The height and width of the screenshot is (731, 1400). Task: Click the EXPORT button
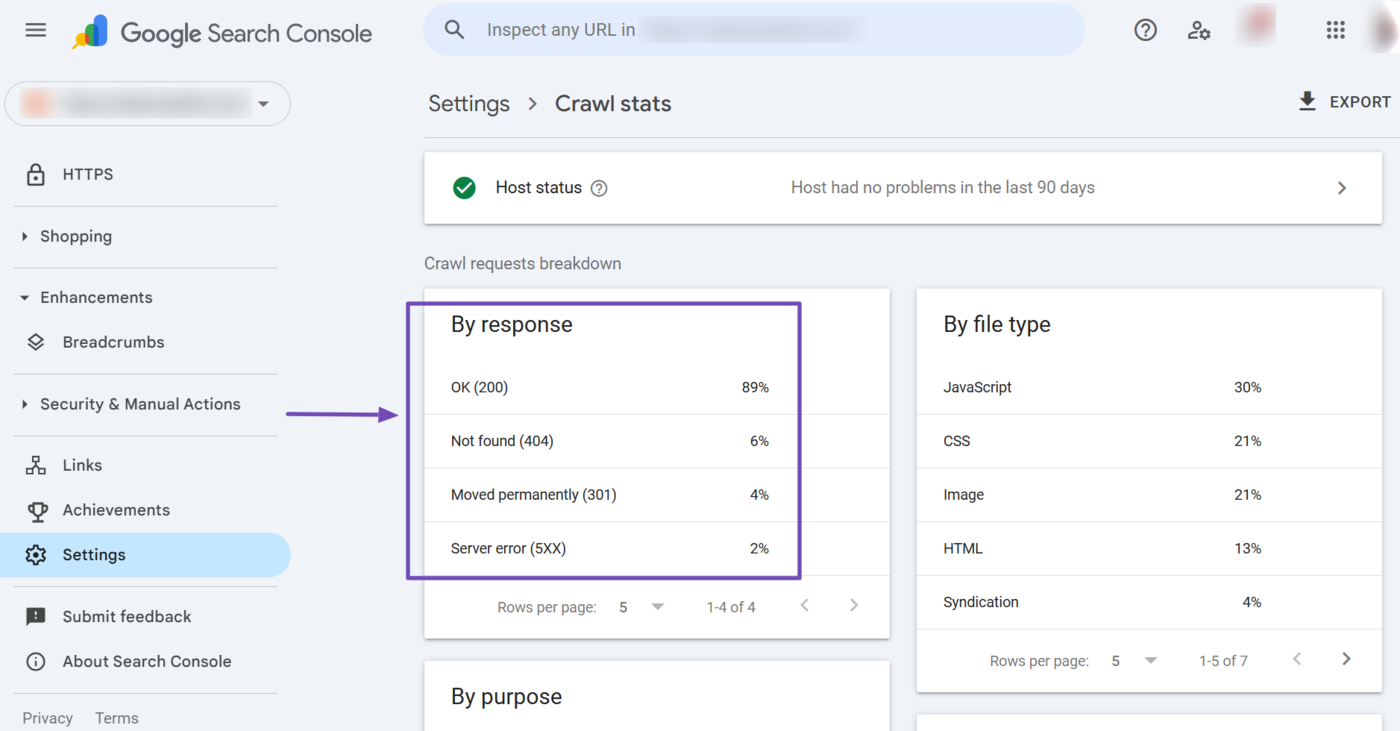(1344, 101)
